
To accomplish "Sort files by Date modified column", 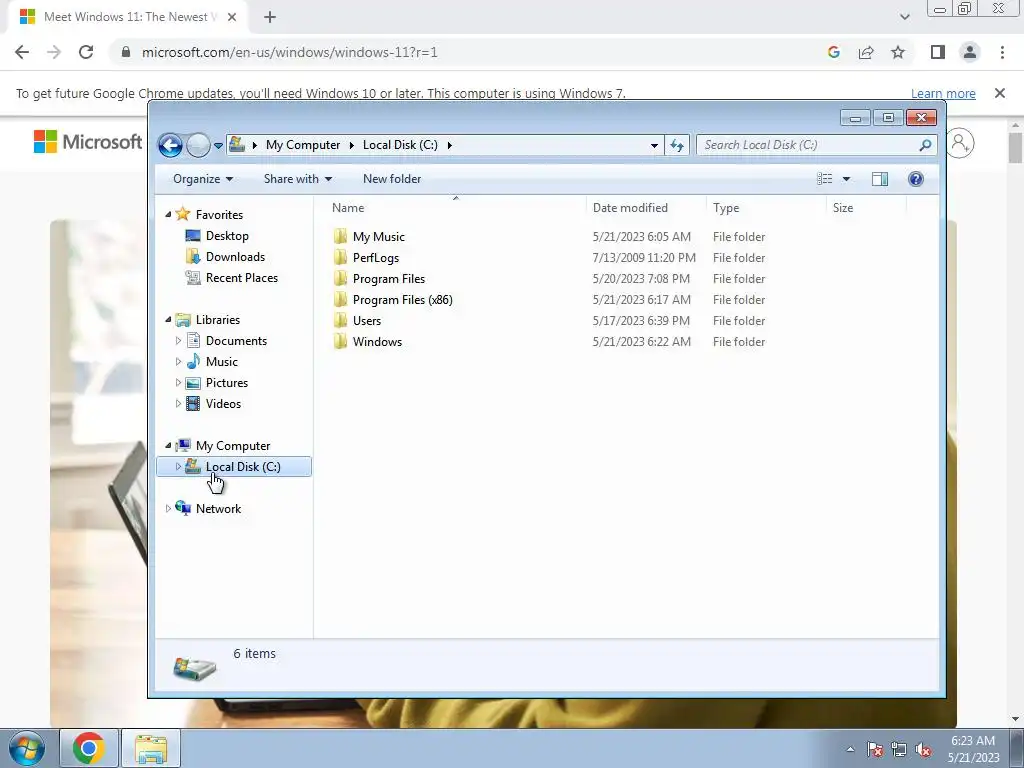I will tap(630, 208).
